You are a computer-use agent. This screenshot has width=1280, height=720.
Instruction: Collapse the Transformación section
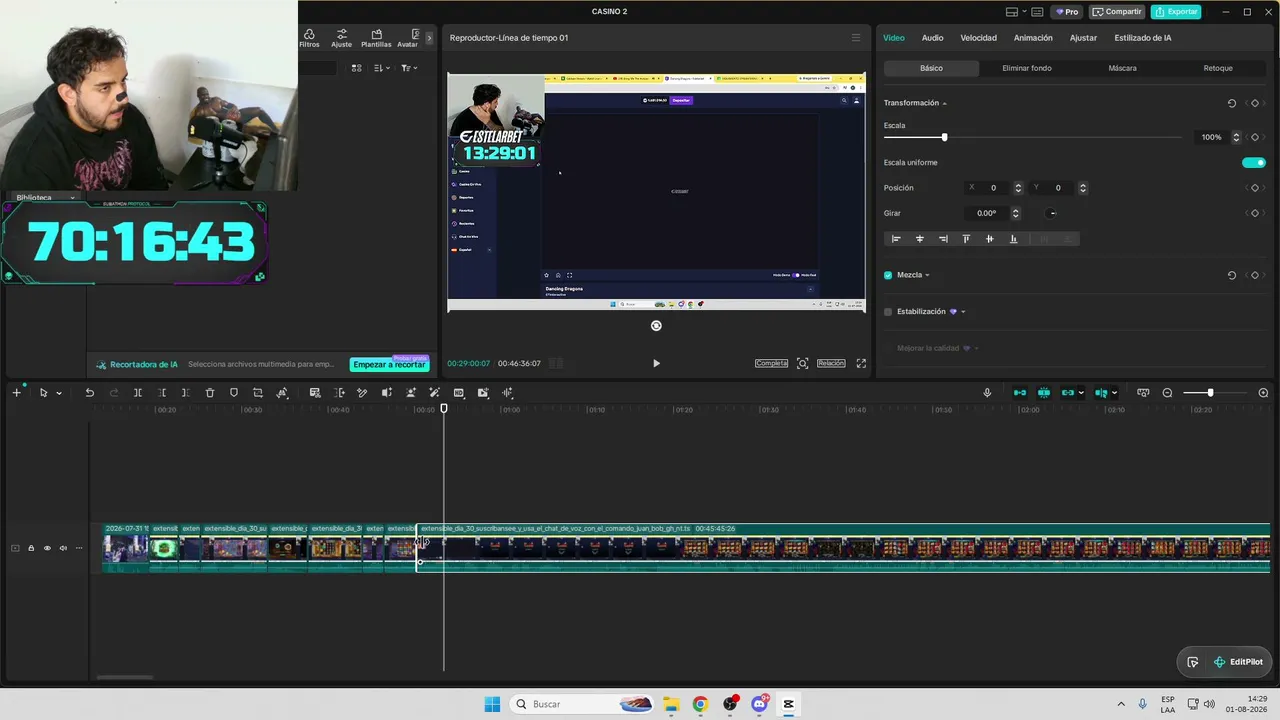coord(944,103)
